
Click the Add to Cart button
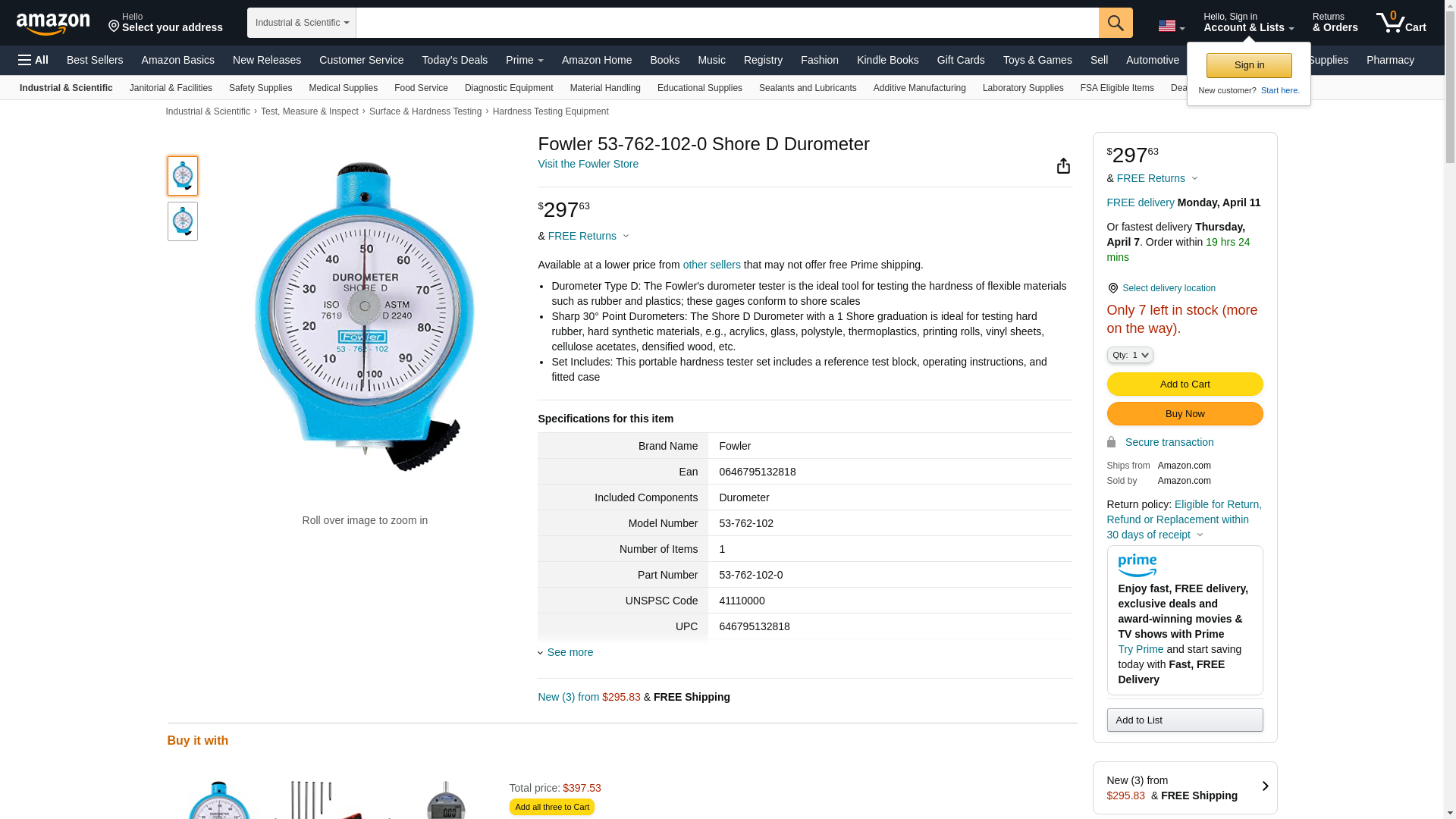click(1185, 384)
